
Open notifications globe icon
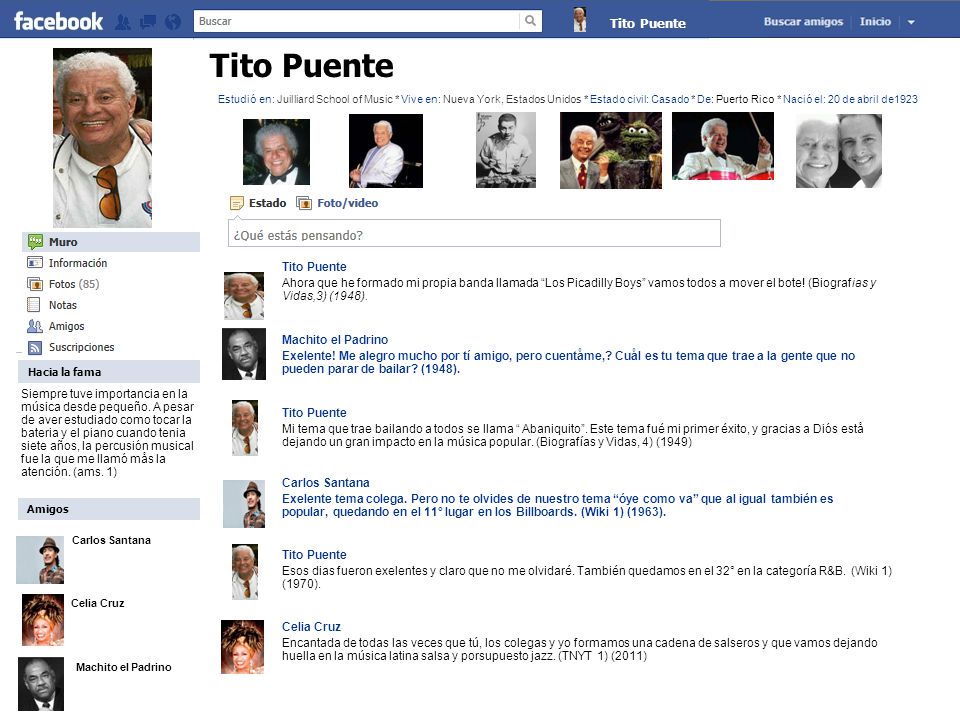click(x=173, y=23)
